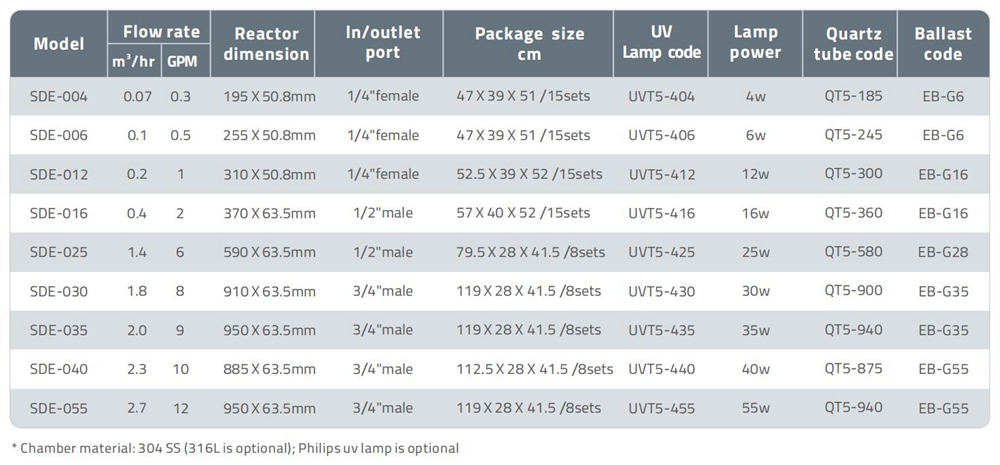
Task: Click the Reactor dimension column header
Action: 267,43
